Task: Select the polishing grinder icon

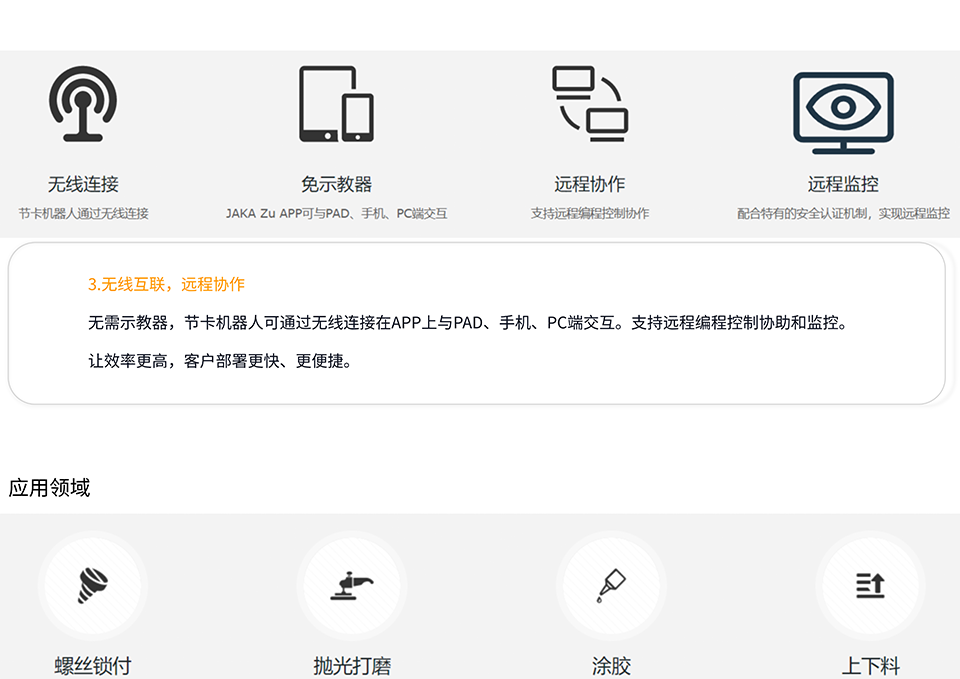Action: coord(351,586)
